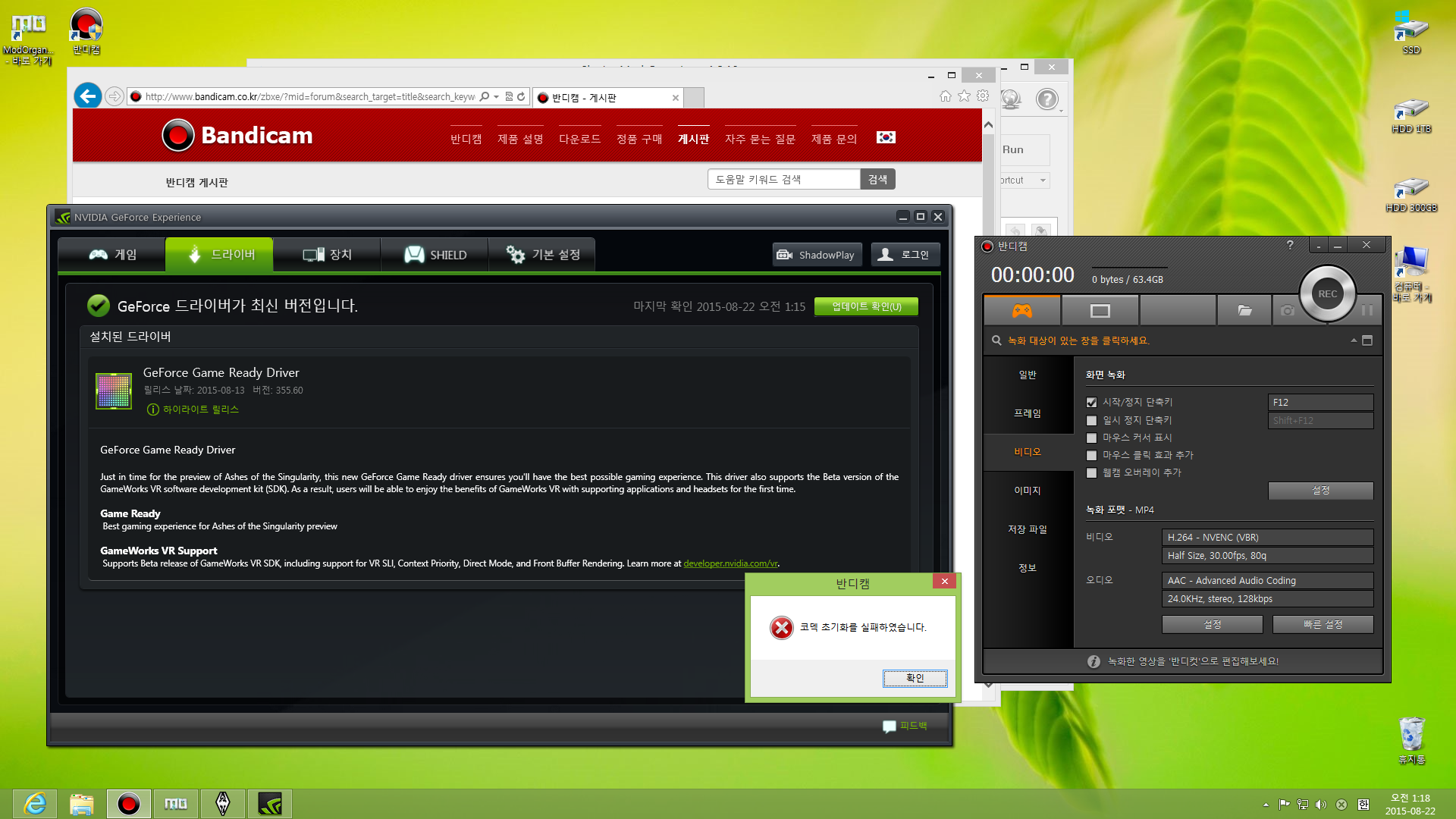Screen dimensions: 1456x819
Task: Click browser back arrow button
Action: 88,96
